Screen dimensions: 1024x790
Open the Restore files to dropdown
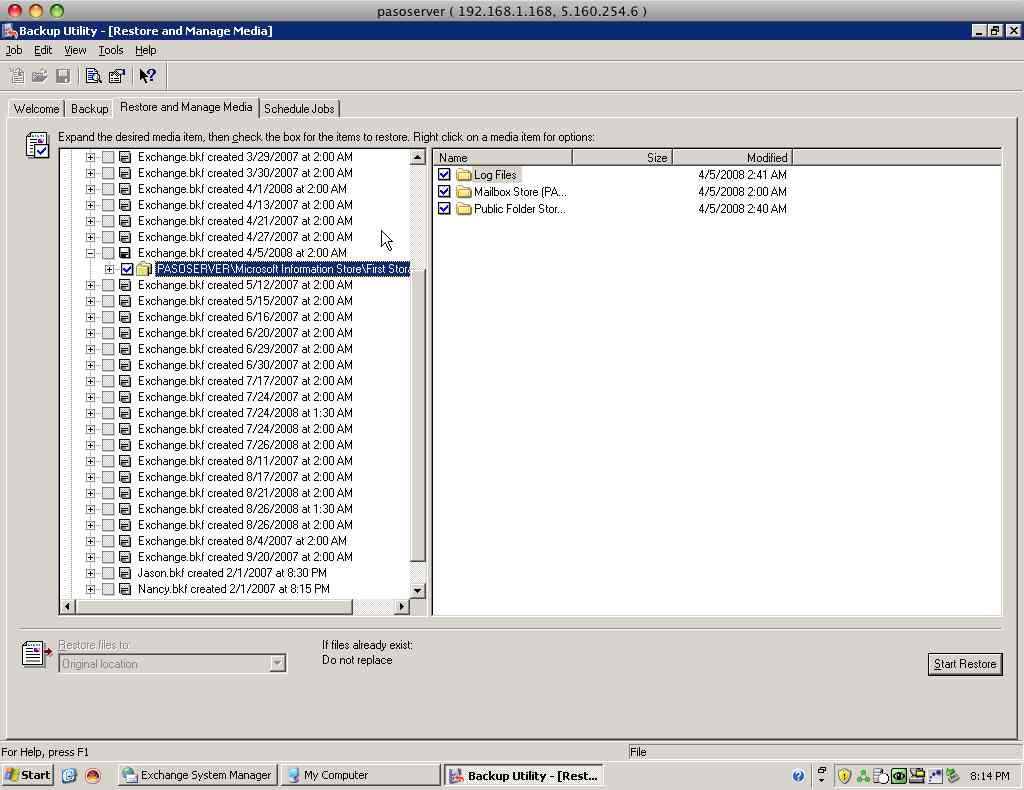[278, 664]
